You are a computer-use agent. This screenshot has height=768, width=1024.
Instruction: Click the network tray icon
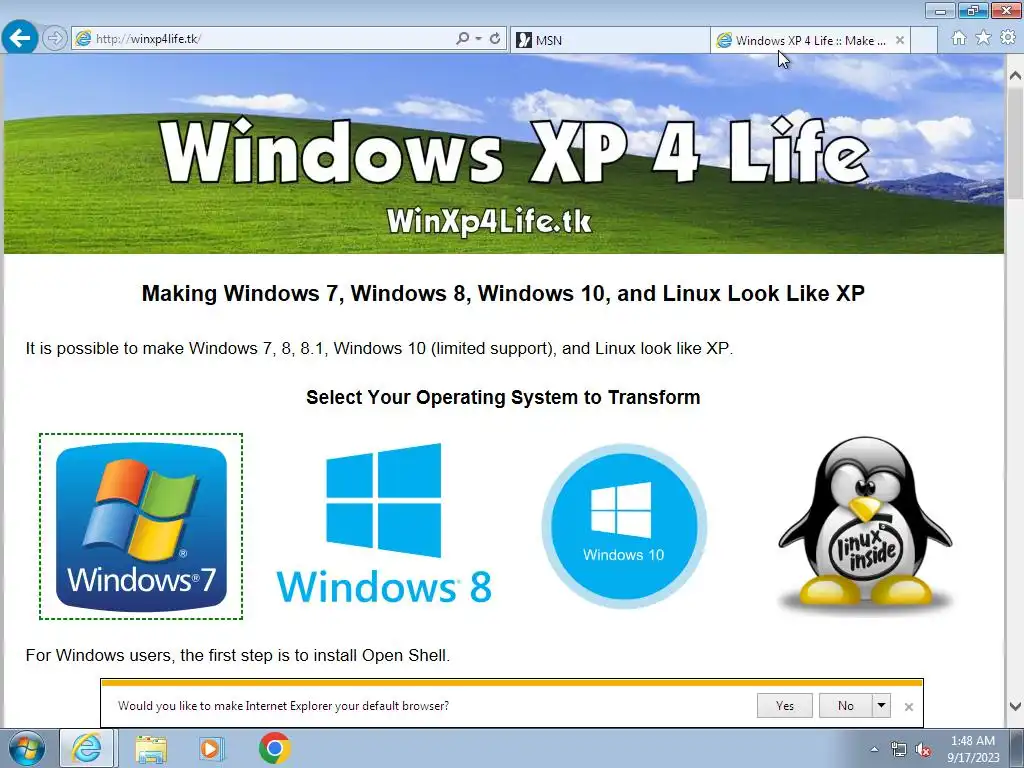pos(899,749)
